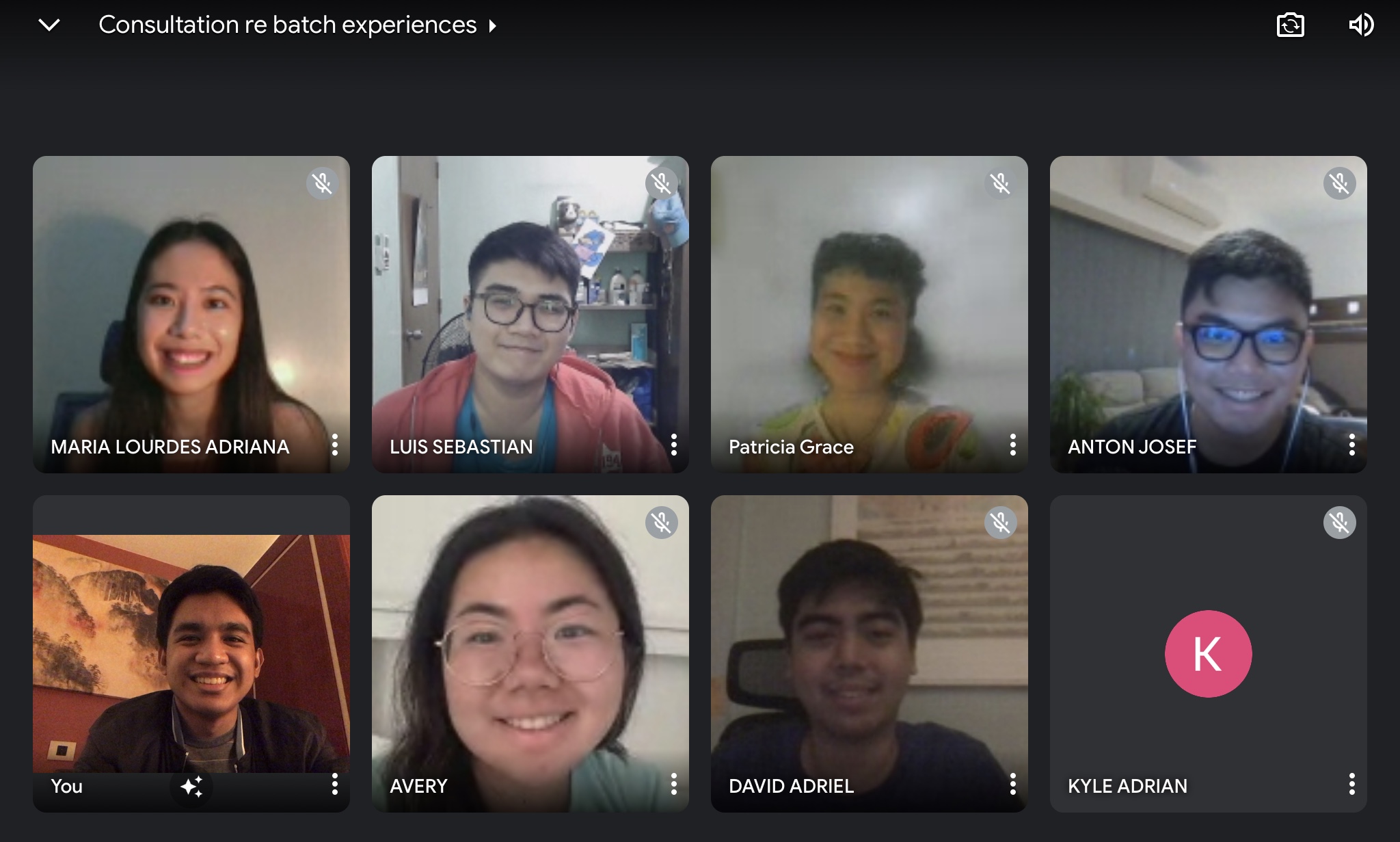
Task: Open the three-dot menu for Maria Lourdes Adriana
Action: [334, 445]
